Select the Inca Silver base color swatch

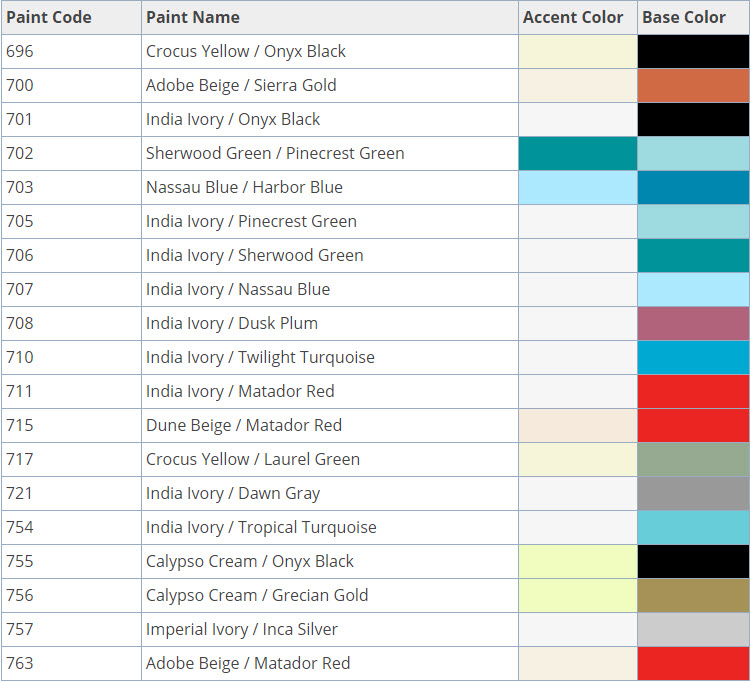(693, 629)
